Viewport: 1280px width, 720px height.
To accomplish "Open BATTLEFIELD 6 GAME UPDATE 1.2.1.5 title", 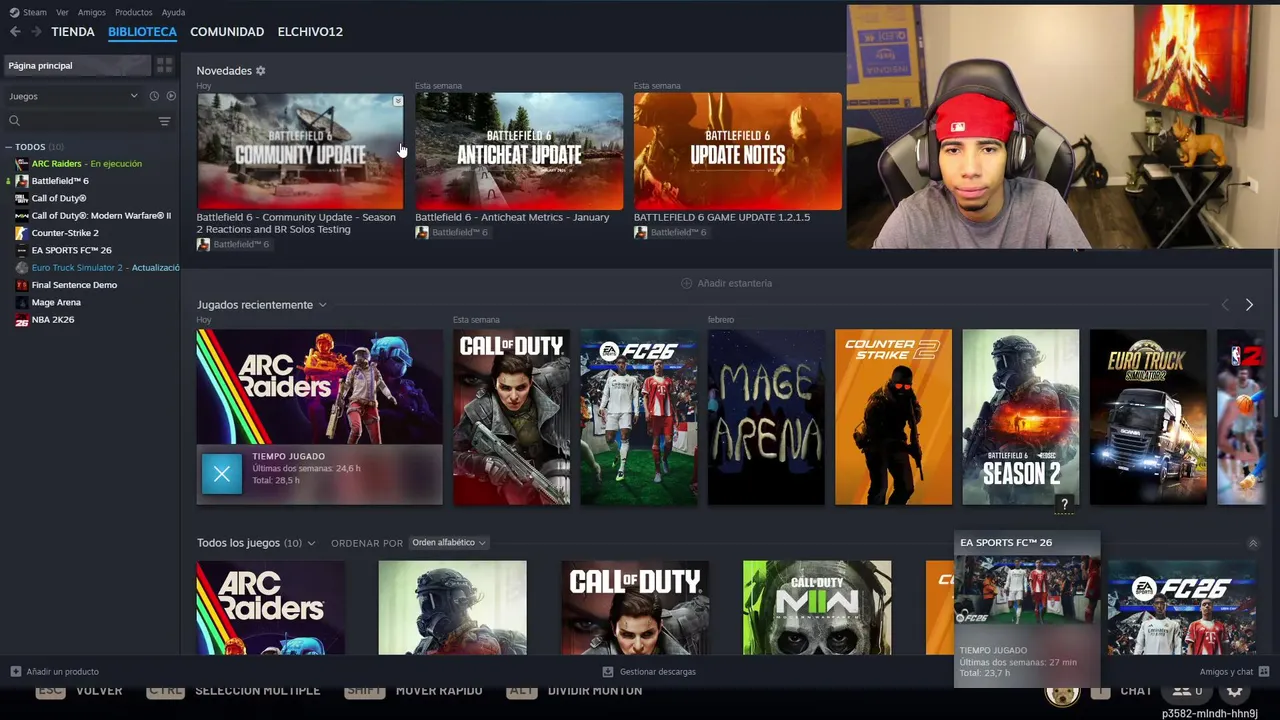I will (722, 217).
